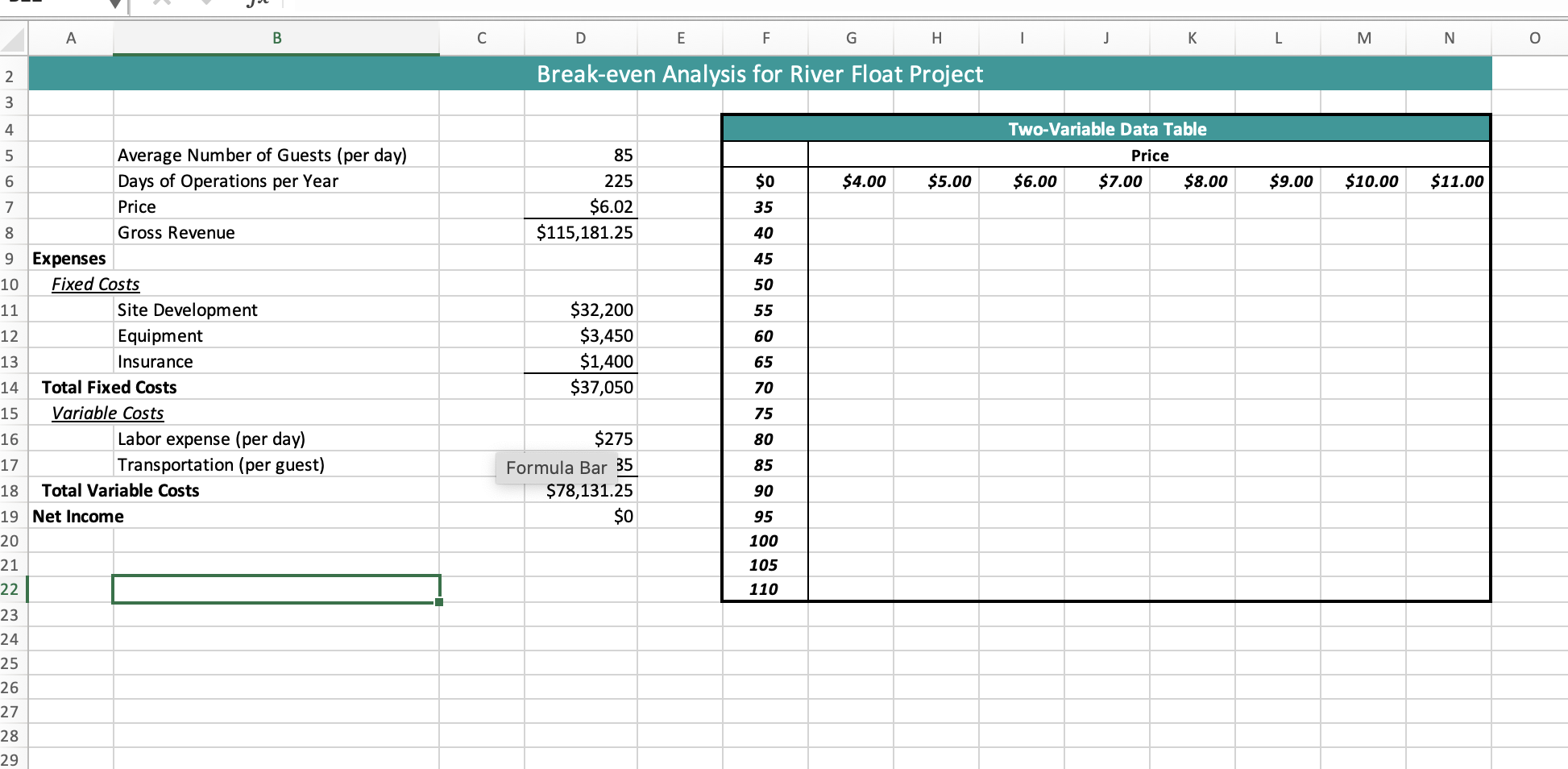1568x769 pixels.
Task: Click the green fill handle on cell B22
Action: (x=440, y=602)
